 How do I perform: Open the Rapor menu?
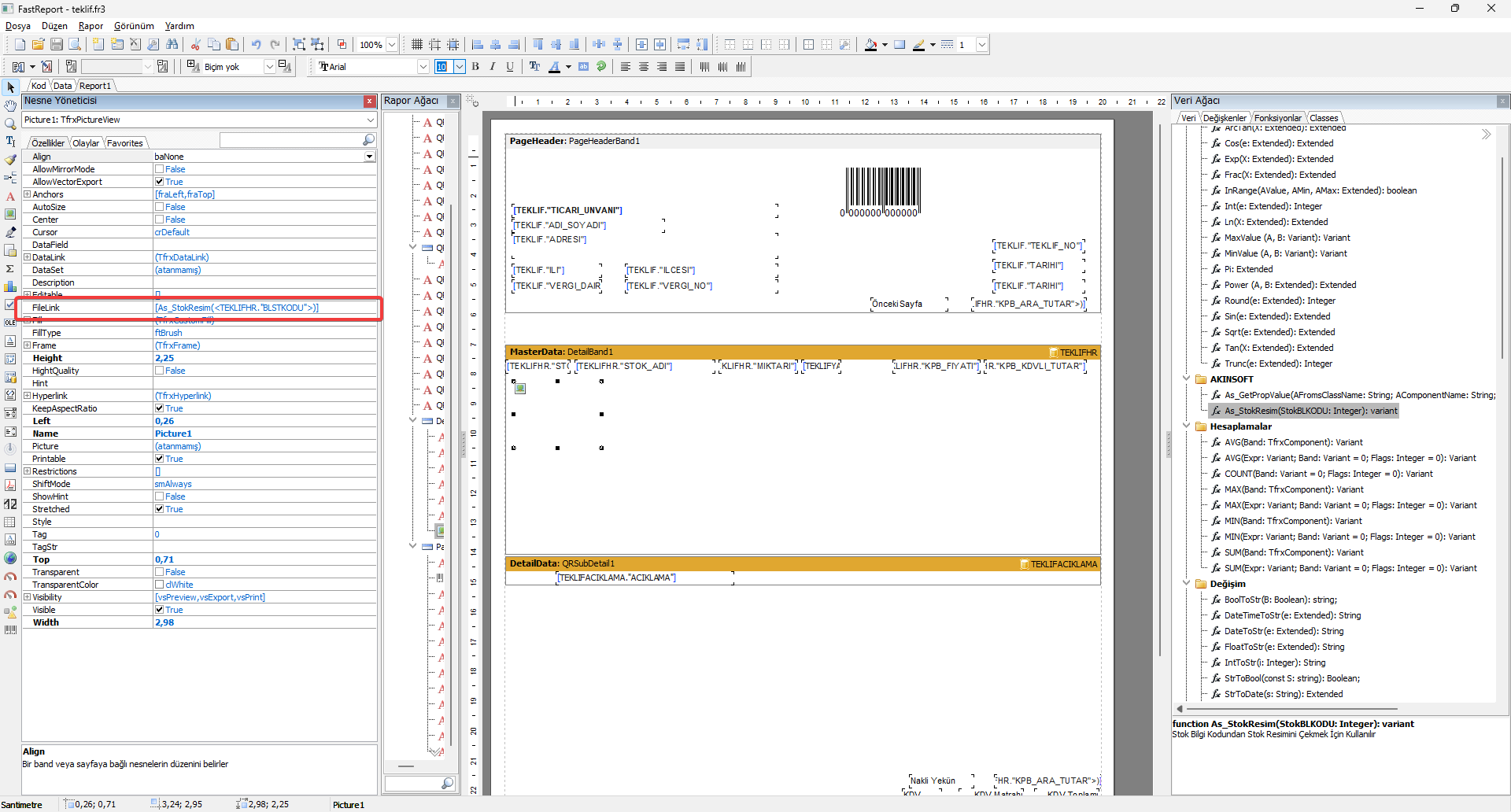click(91, 26)
